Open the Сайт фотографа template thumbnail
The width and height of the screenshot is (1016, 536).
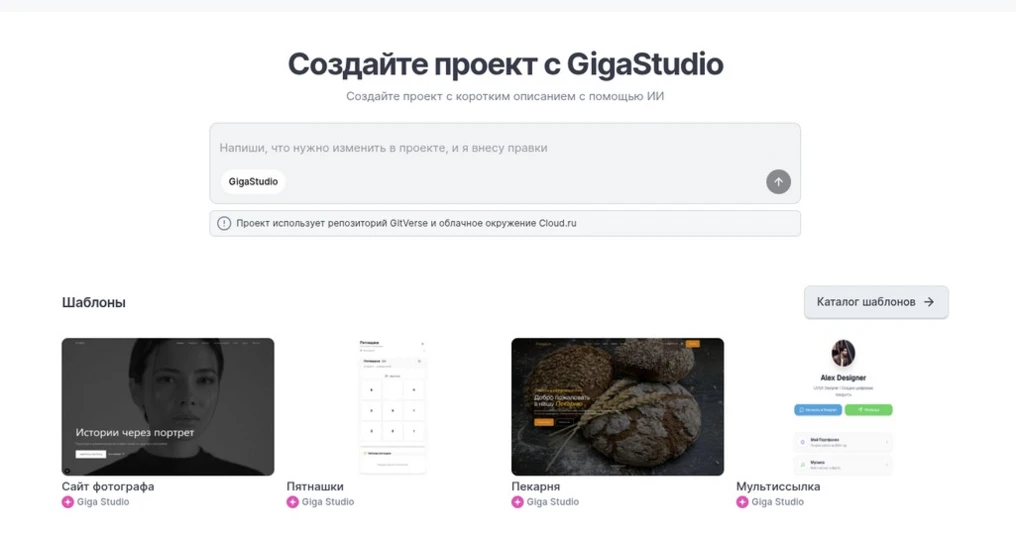tap(168, 407)
